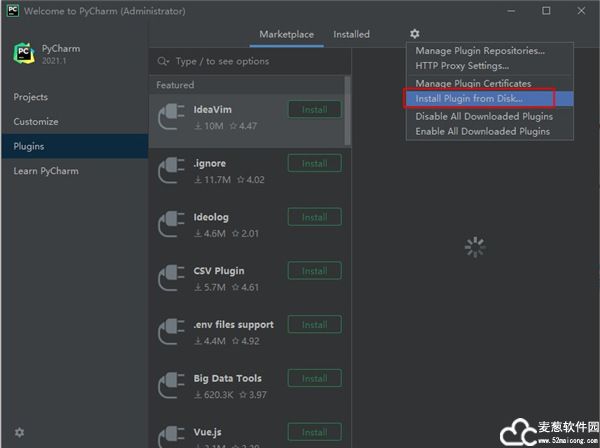The image size is (600, 448).
Task: Click the Big Data Tools plugin icon
Action: click(171, 386)
